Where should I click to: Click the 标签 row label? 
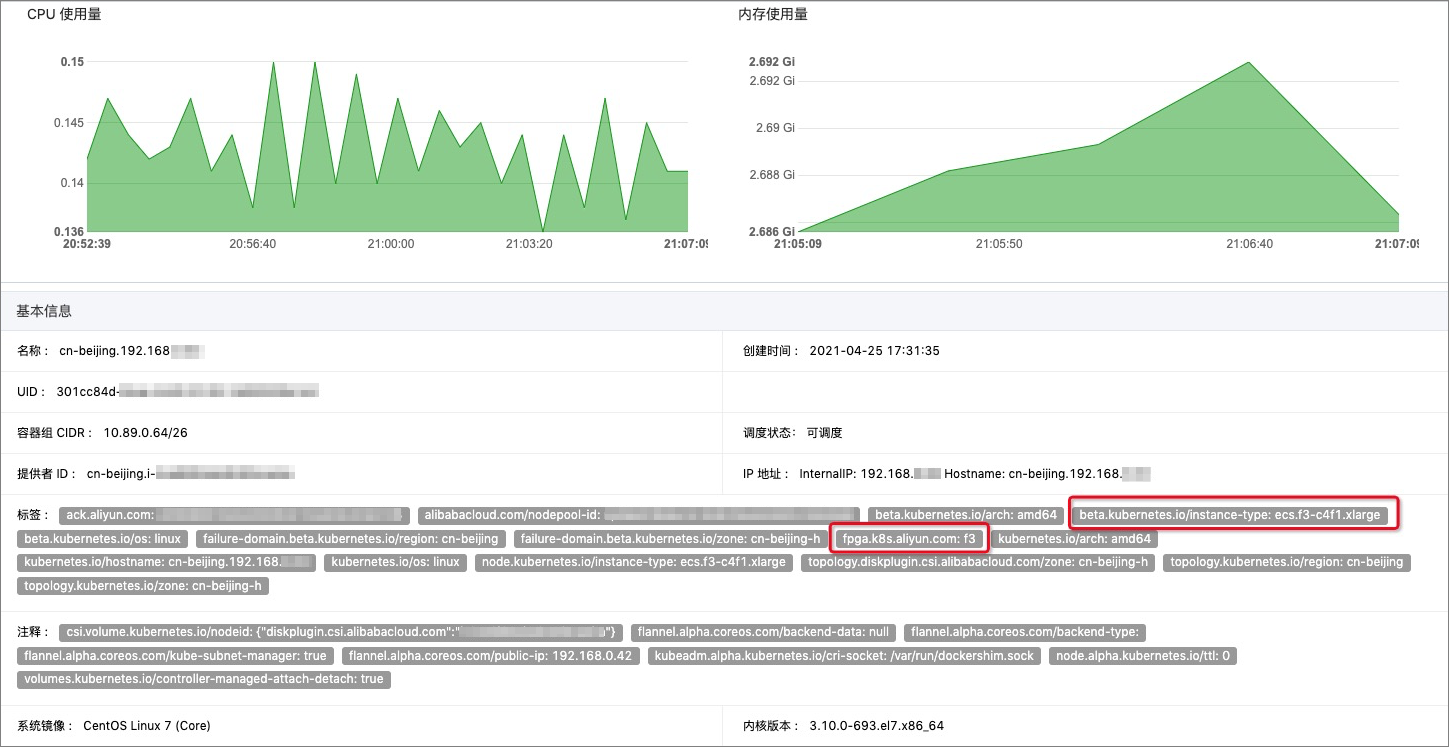(x=32, y=515)
